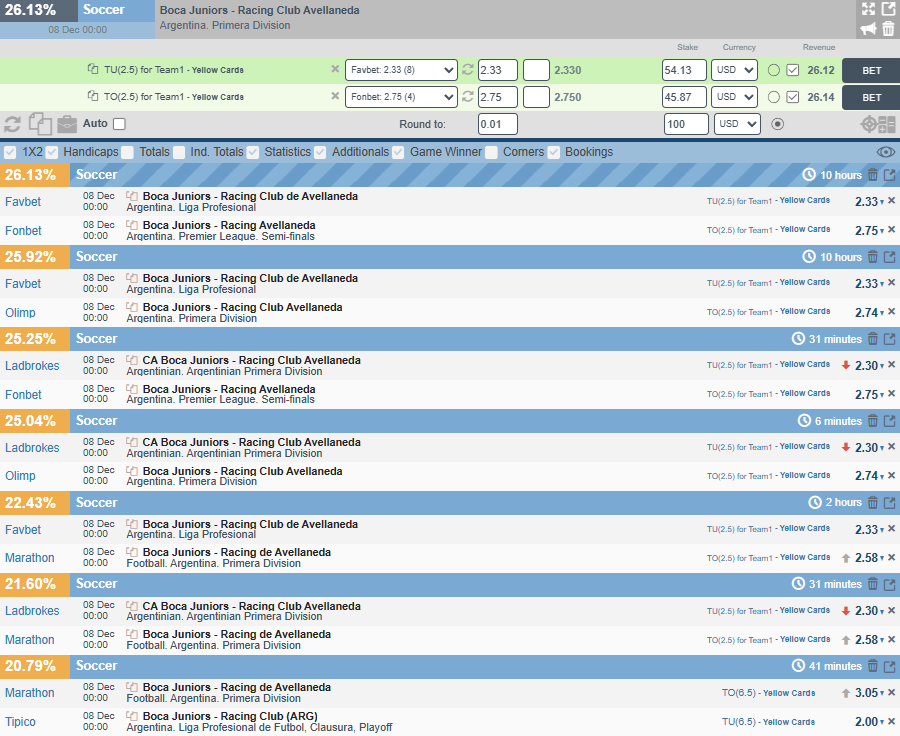Click the fullscreen expand icon in header
The height and width of the screenshot is (736, 900).
coord(868,9)
